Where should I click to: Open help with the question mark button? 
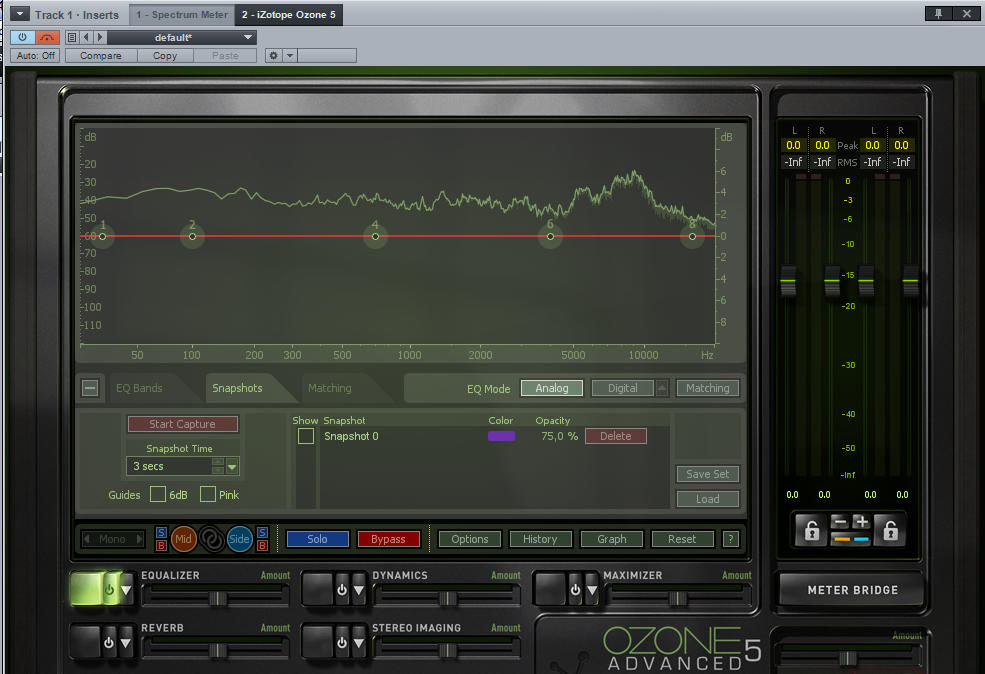731,539
